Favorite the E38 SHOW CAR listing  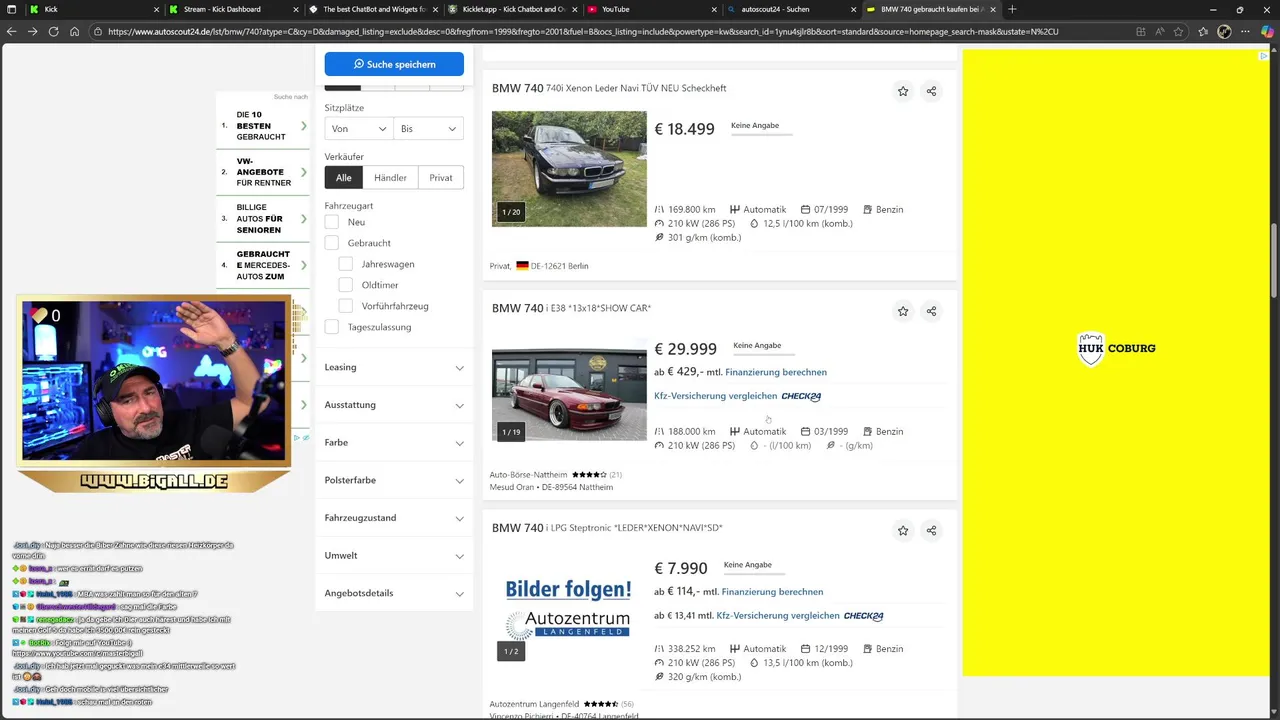[x=903, y=311]
